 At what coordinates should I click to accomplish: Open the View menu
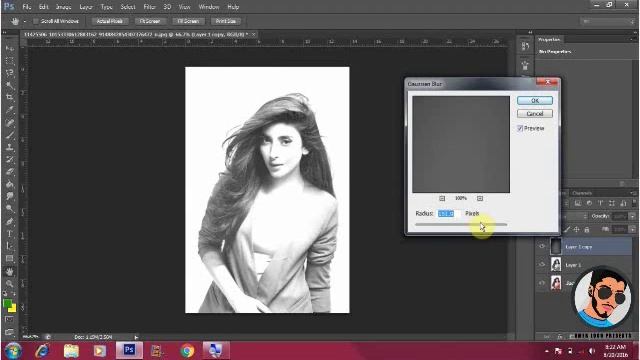tap(184, 7)
